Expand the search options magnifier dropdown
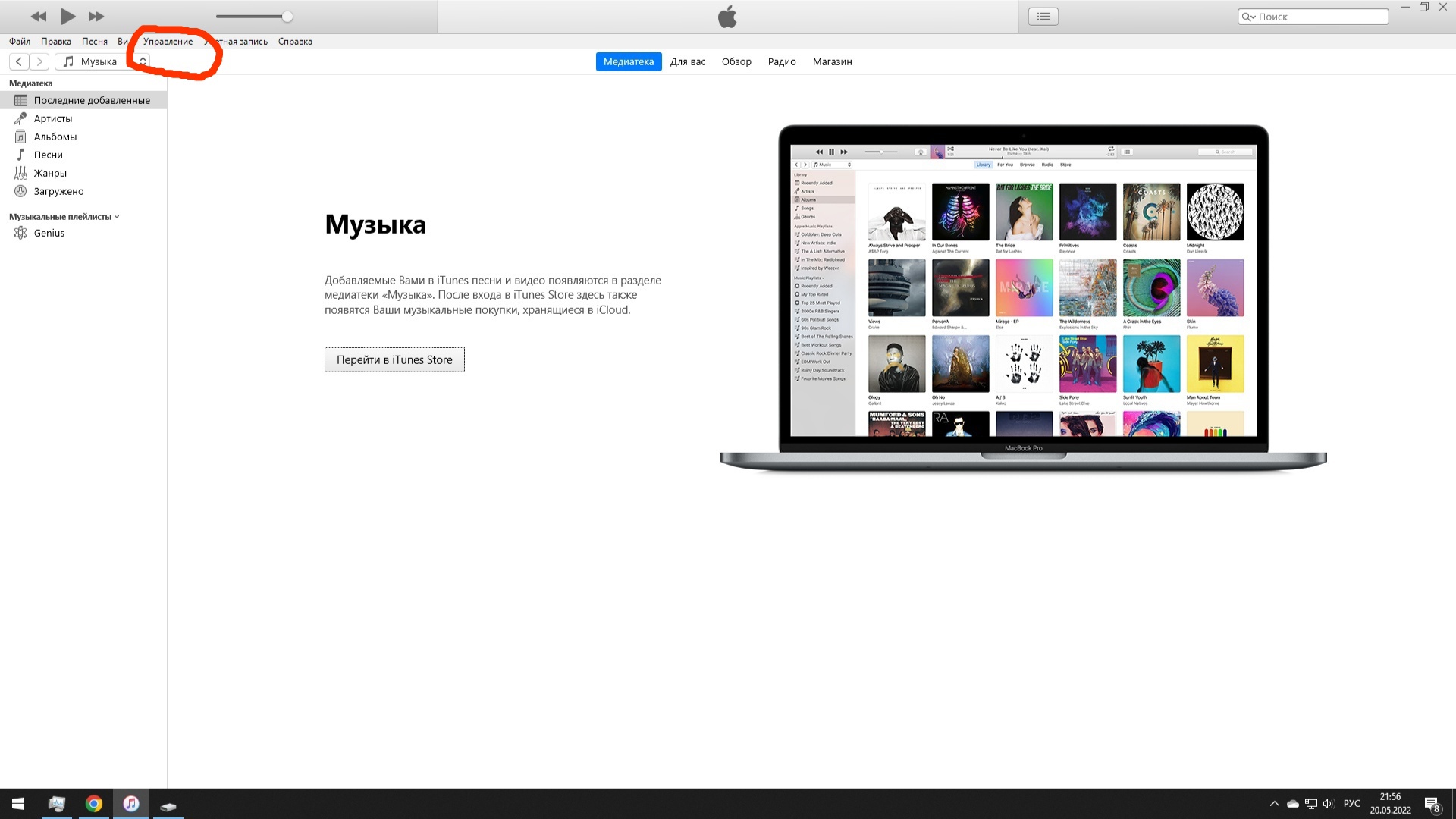1456x819 pixels. (x=1248, y=17)
